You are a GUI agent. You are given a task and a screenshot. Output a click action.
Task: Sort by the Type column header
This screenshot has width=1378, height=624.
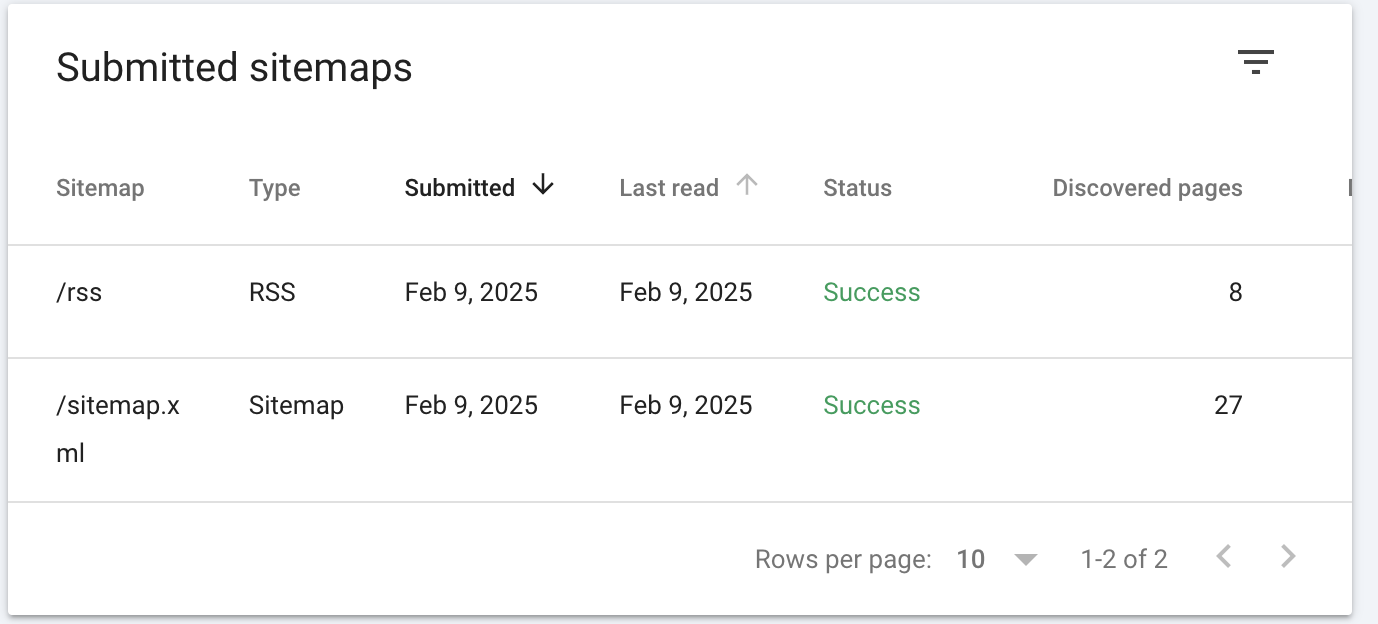point(274,188)
